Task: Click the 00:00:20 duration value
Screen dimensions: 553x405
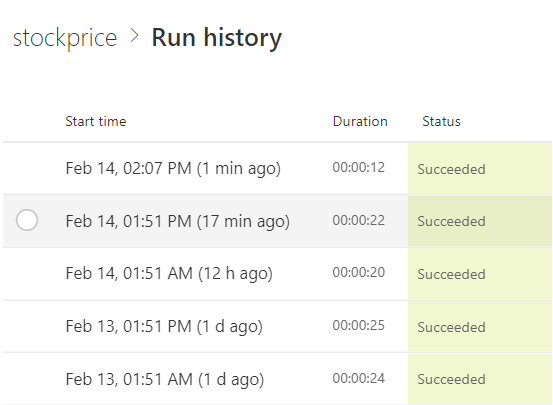Action: click(359, 272)
